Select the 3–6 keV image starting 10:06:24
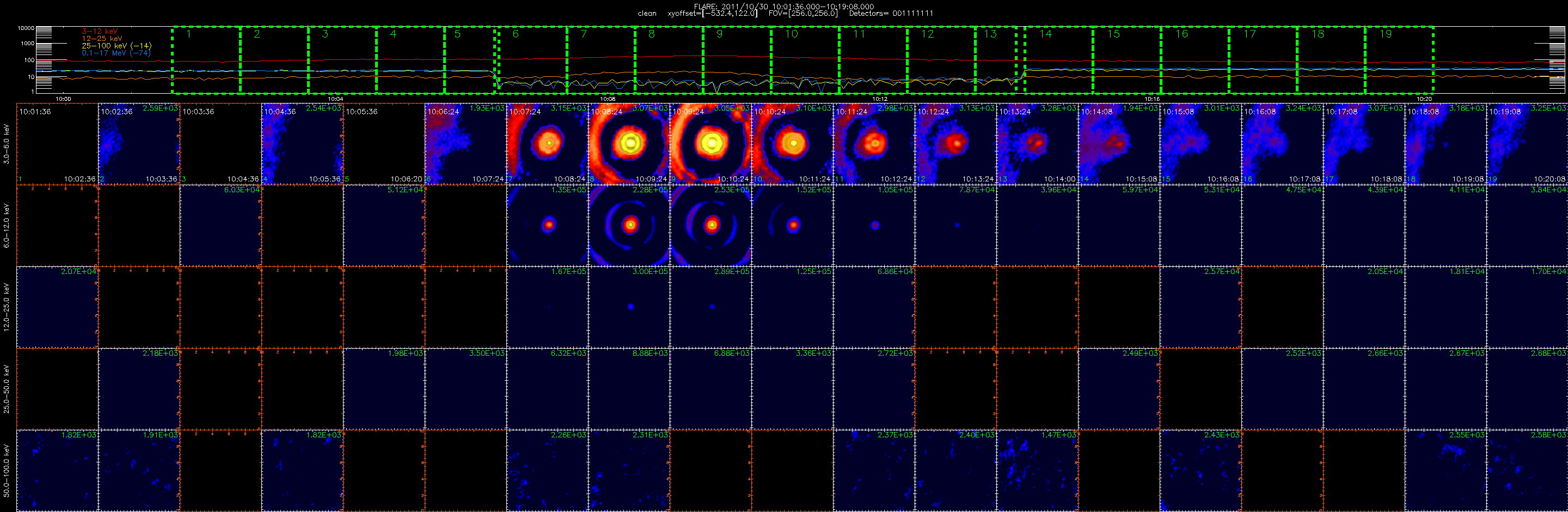 [465, 144]
